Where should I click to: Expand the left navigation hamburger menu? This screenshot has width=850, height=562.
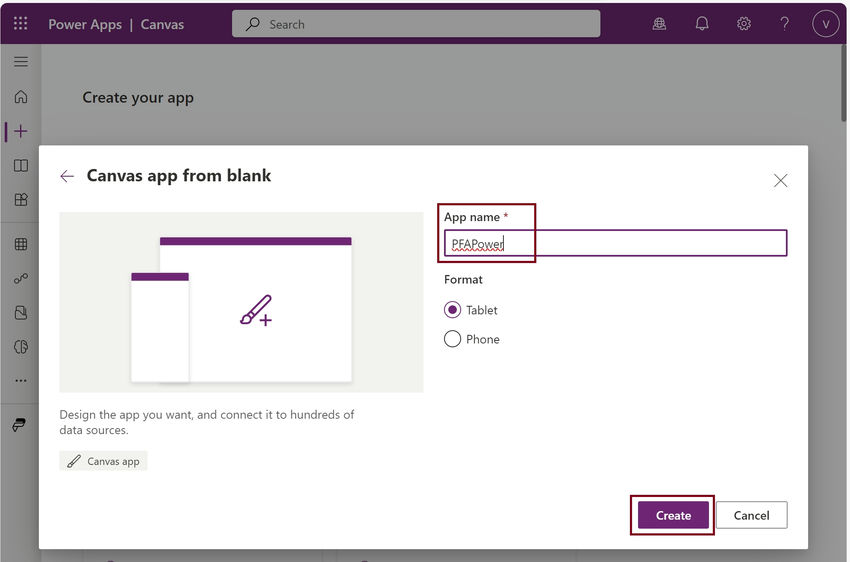coord(21,62)
